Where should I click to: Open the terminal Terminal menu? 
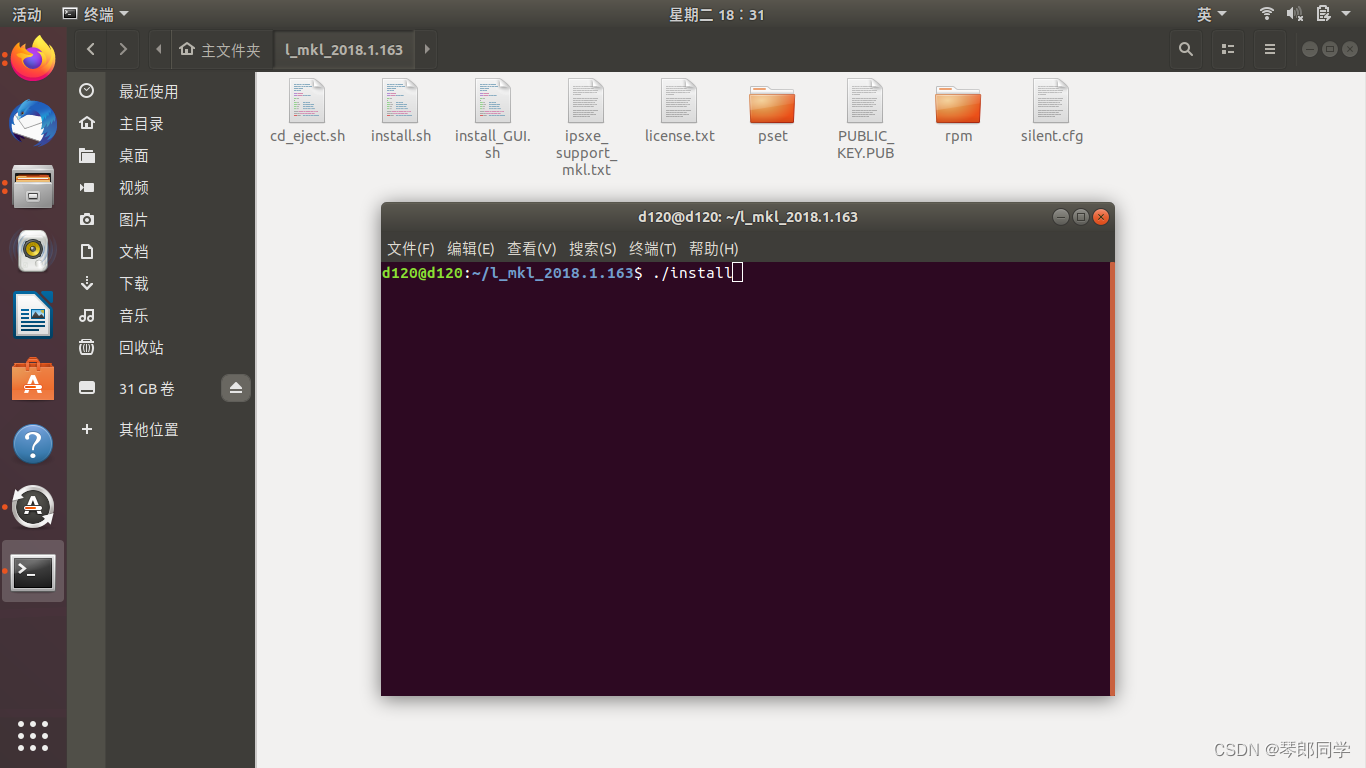652,249
